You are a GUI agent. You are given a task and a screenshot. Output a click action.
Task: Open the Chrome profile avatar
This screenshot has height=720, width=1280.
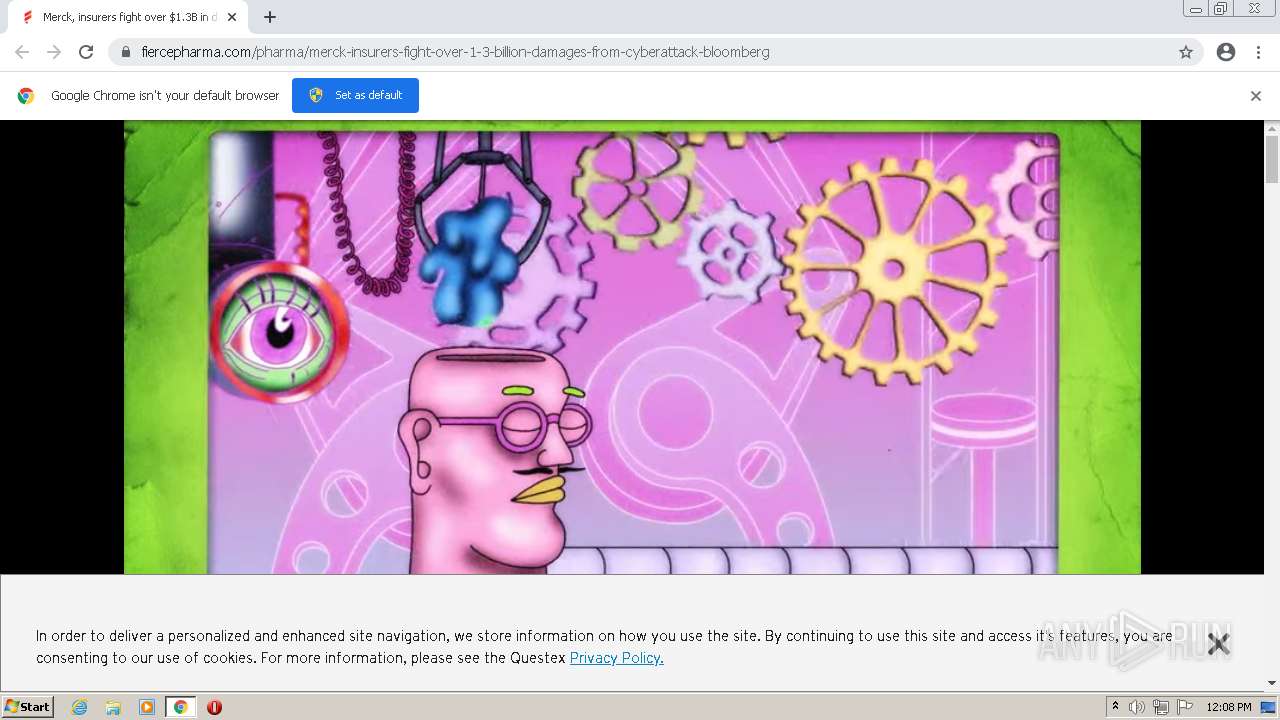[x=1226, y=52]
